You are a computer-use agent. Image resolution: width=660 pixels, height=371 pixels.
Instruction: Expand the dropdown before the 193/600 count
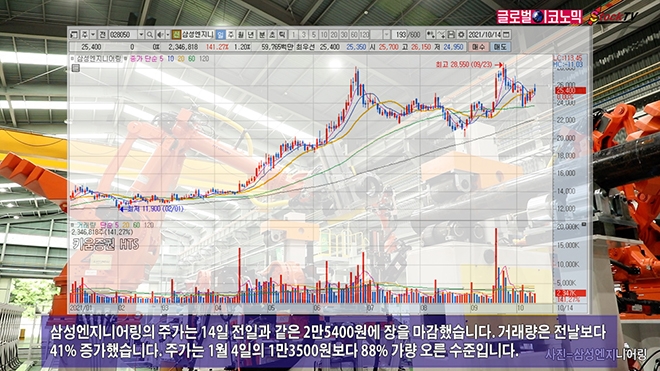pyautogui.click(x=386, y=35)
